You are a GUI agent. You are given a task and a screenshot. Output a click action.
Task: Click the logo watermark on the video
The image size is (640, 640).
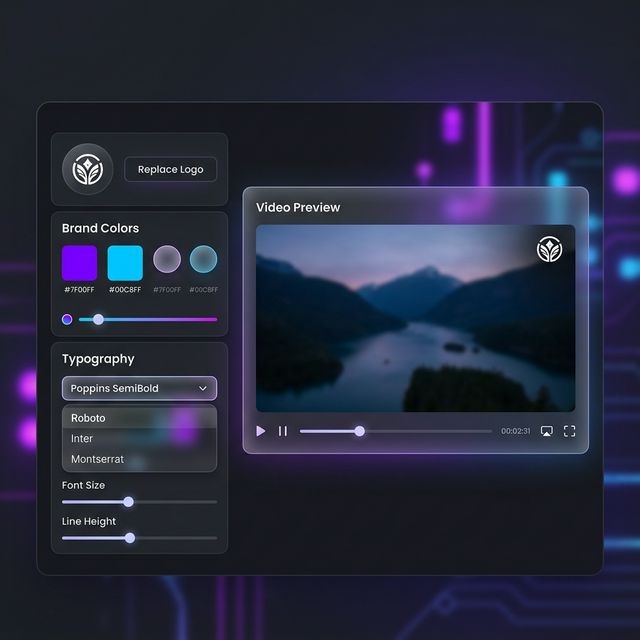(549, 249)
